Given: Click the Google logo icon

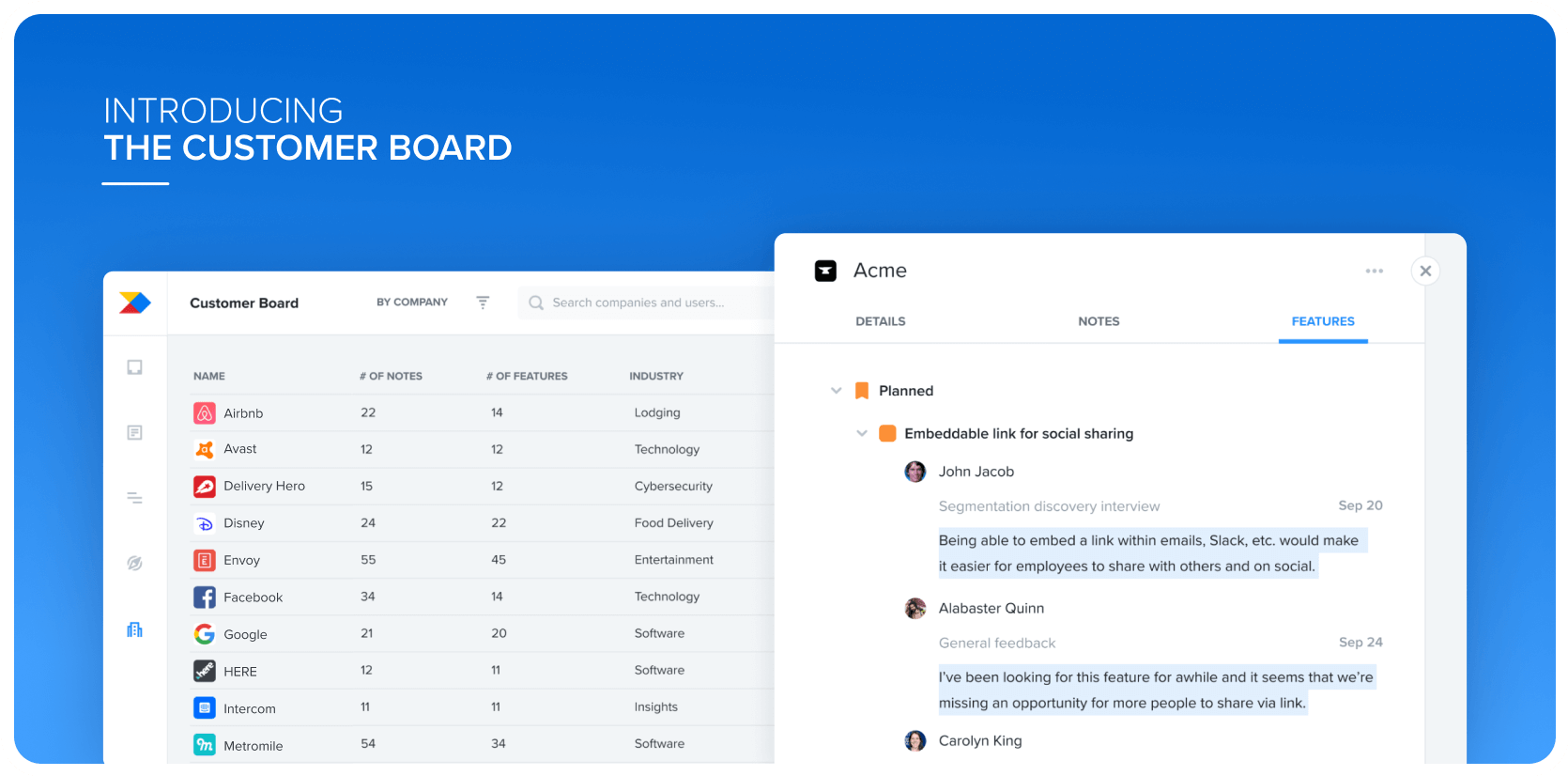Looking at the screenshot, I should coord(205,634).
